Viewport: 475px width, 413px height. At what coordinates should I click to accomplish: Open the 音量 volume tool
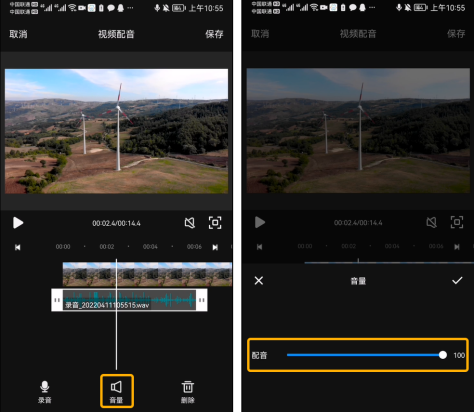(x=117, y=391)
